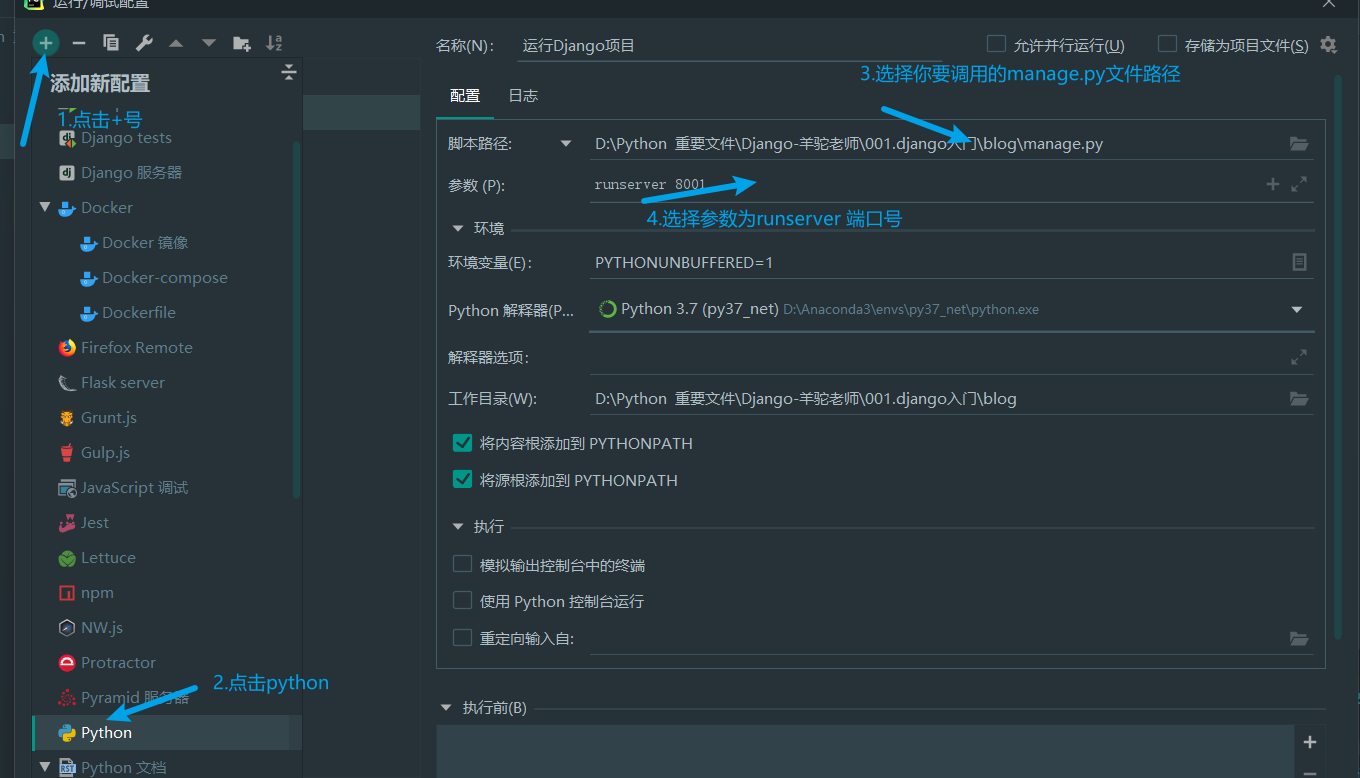This screenshot has width=1360, height=778.
Task: Collapse the 环境 section
Action: pyautogui.click(x=458, y=228)
